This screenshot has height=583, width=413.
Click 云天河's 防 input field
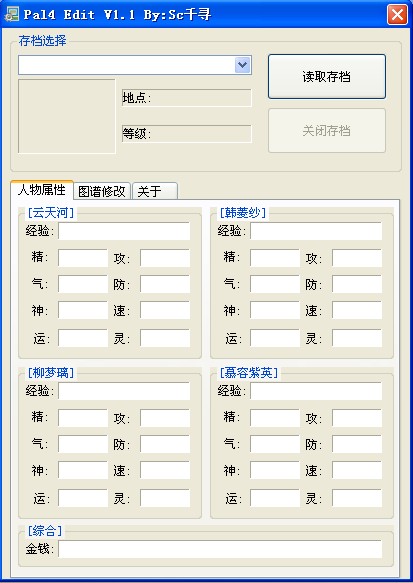165,284
